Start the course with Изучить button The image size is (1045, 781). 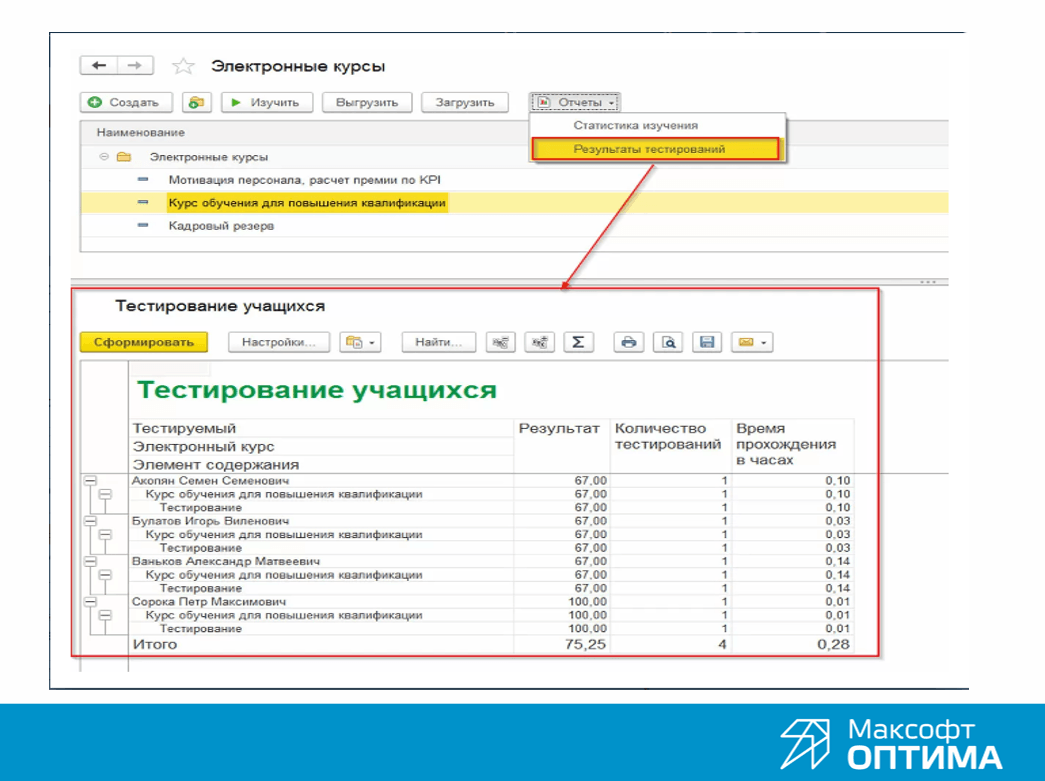click(266, 103)
